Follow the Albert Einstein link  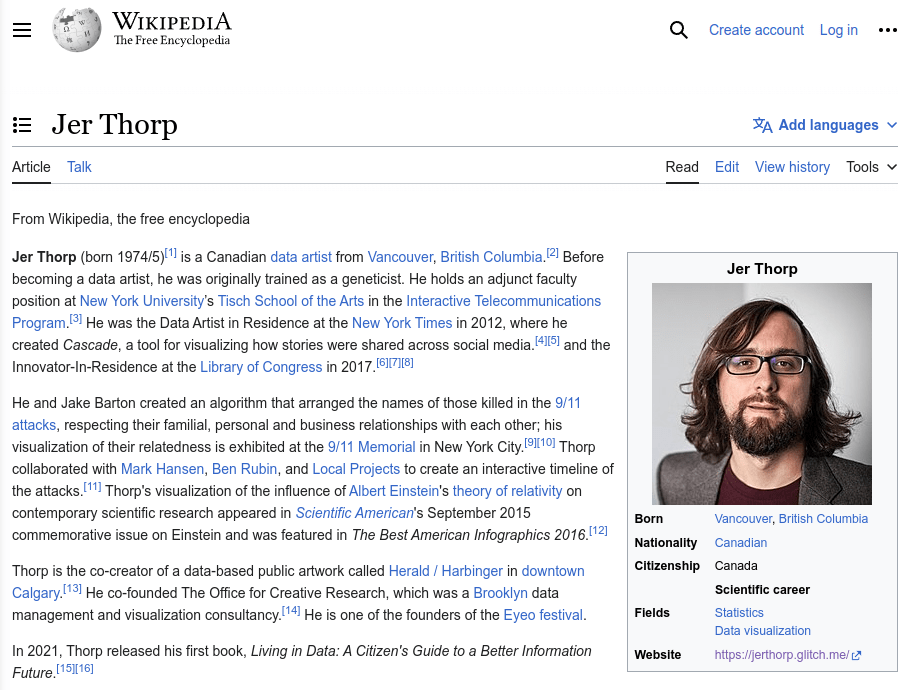tap(394, 491)
